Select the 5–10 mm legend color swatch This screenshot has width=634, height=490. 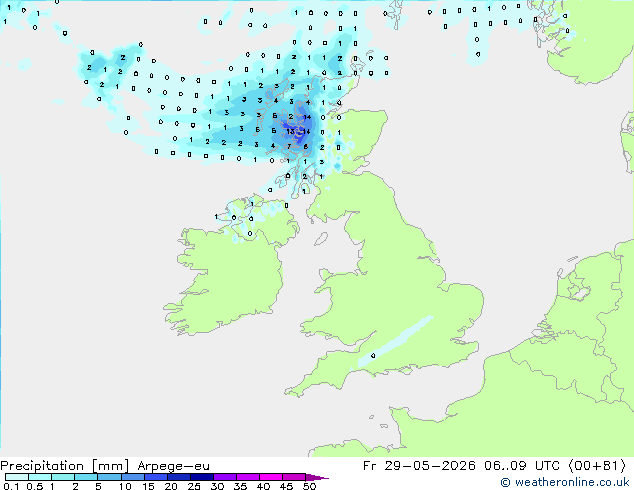point(109,477)
